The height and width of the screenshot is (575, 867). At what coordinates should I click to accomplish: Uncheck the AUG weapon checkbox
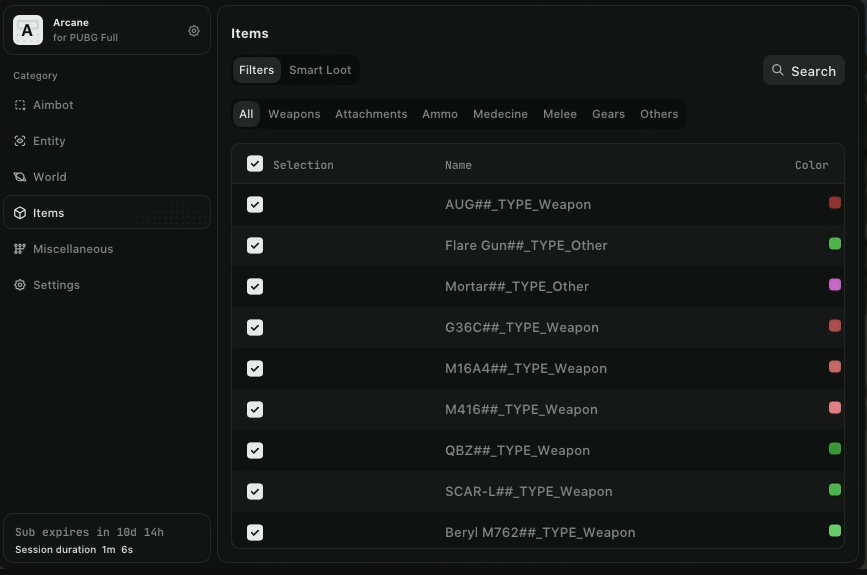[255, 204]
